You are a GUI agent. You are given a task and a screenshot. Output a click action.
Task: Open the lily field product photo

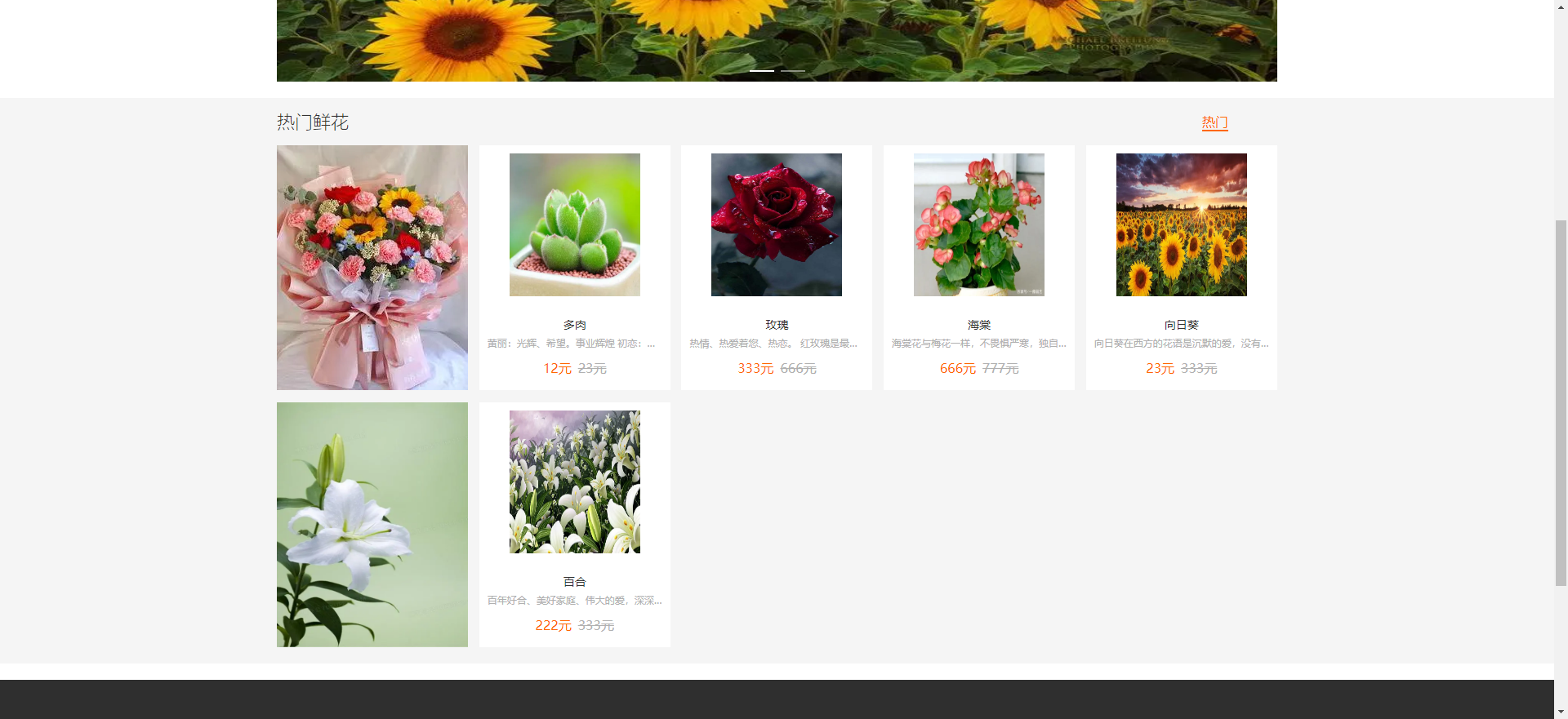click(x=574, y=482)
